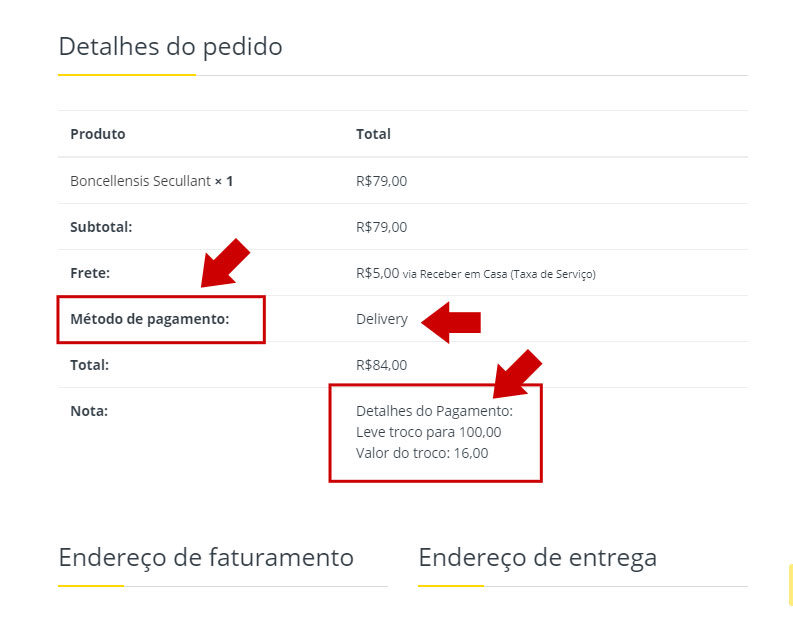The height and width of the screenshot is (617, 793).
Task: Click the Subtotal row label
Action: [101, 227]
